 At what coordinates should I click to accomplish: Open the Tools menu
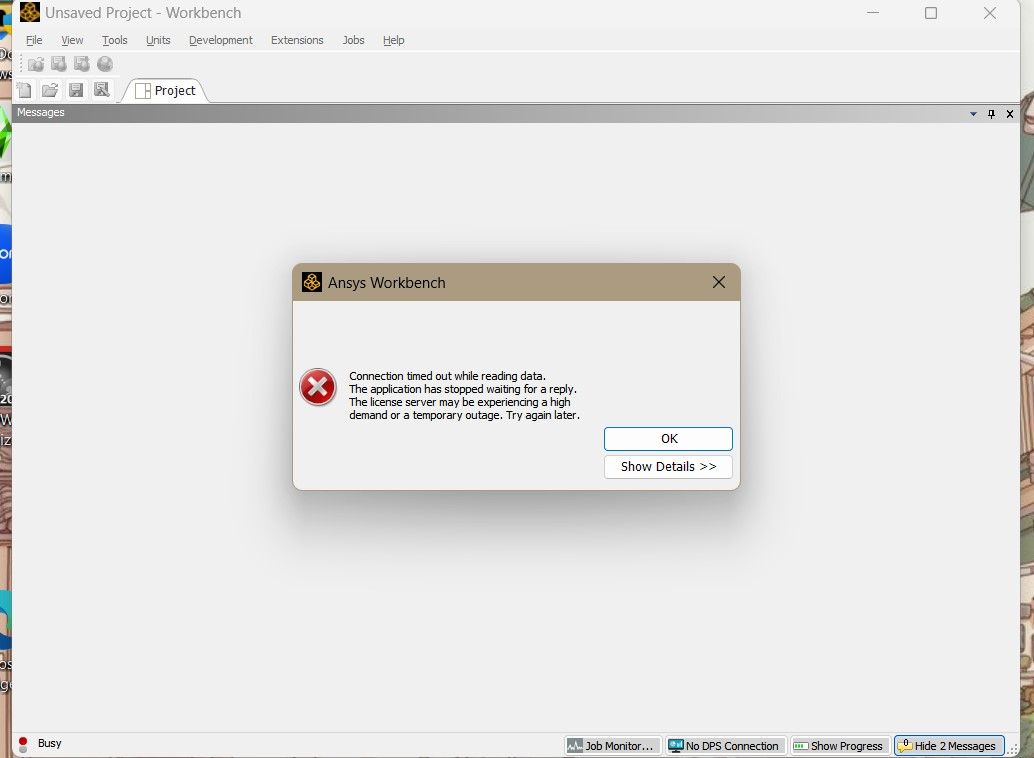pos(115,40)
